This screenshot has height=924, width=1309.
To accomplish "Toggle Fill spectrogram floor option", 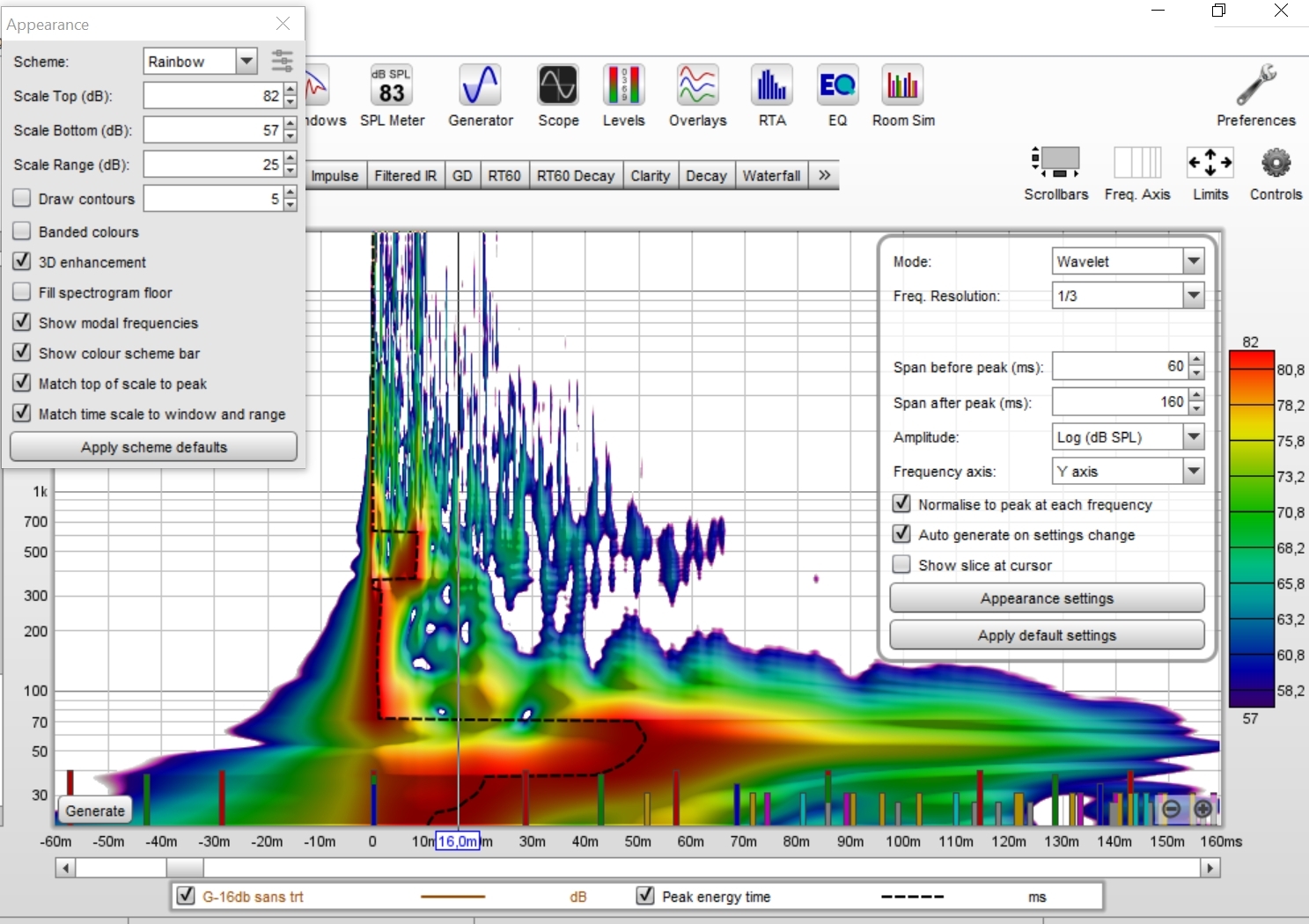I will 23,293.
